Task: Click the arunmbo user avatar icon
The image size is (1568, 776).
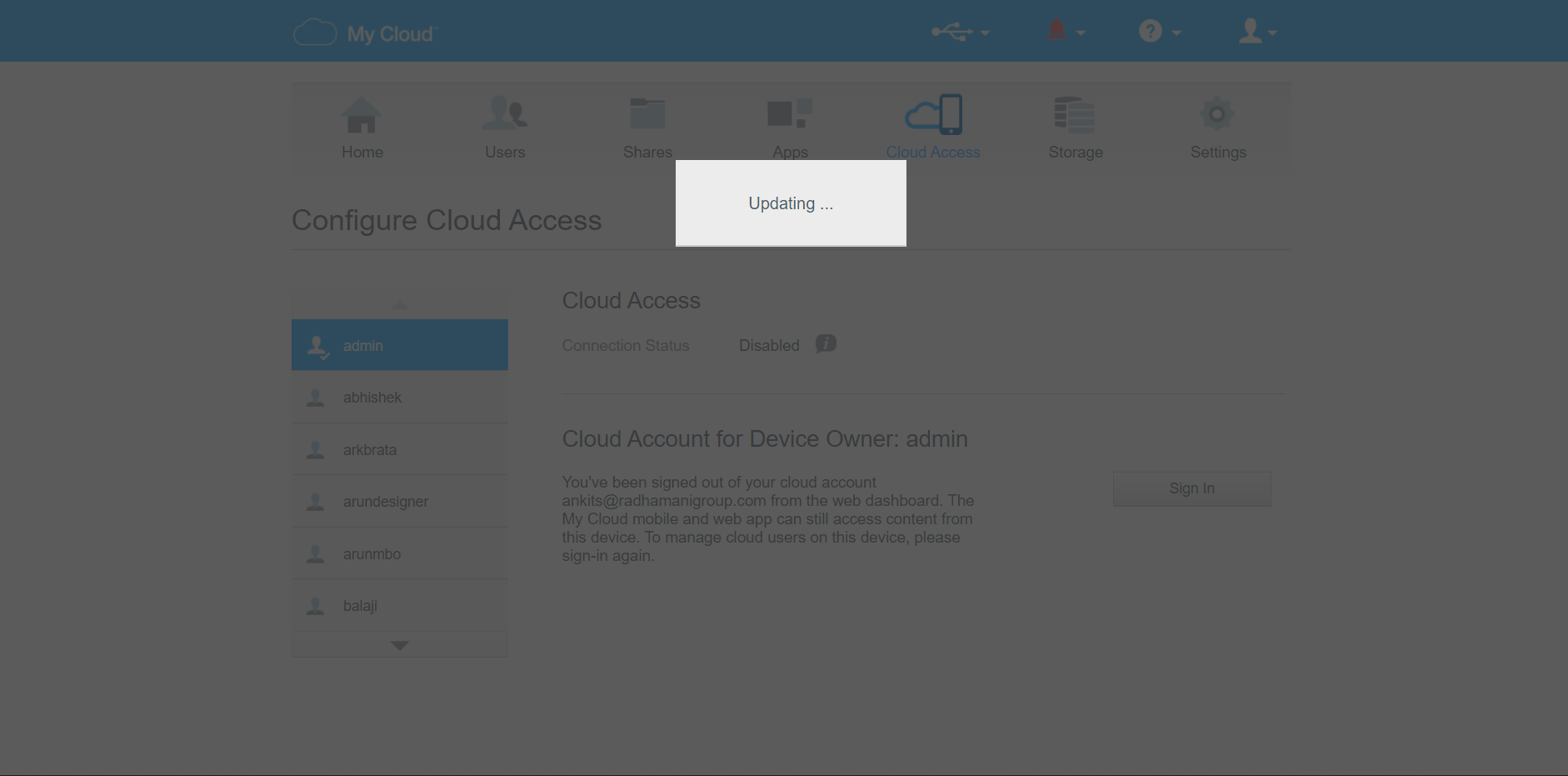Action: tap(315, 554)
